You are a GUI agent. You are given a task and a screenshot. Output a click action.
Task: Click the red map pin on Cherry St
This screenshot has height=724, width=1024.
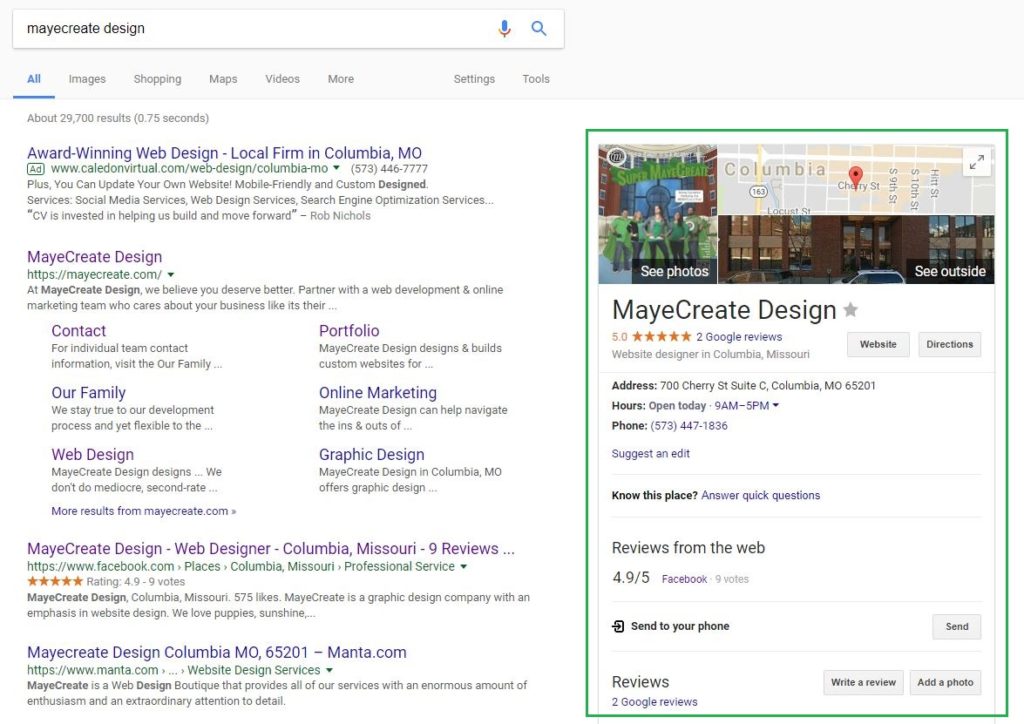pyautogui.click(x=855, y=177)
